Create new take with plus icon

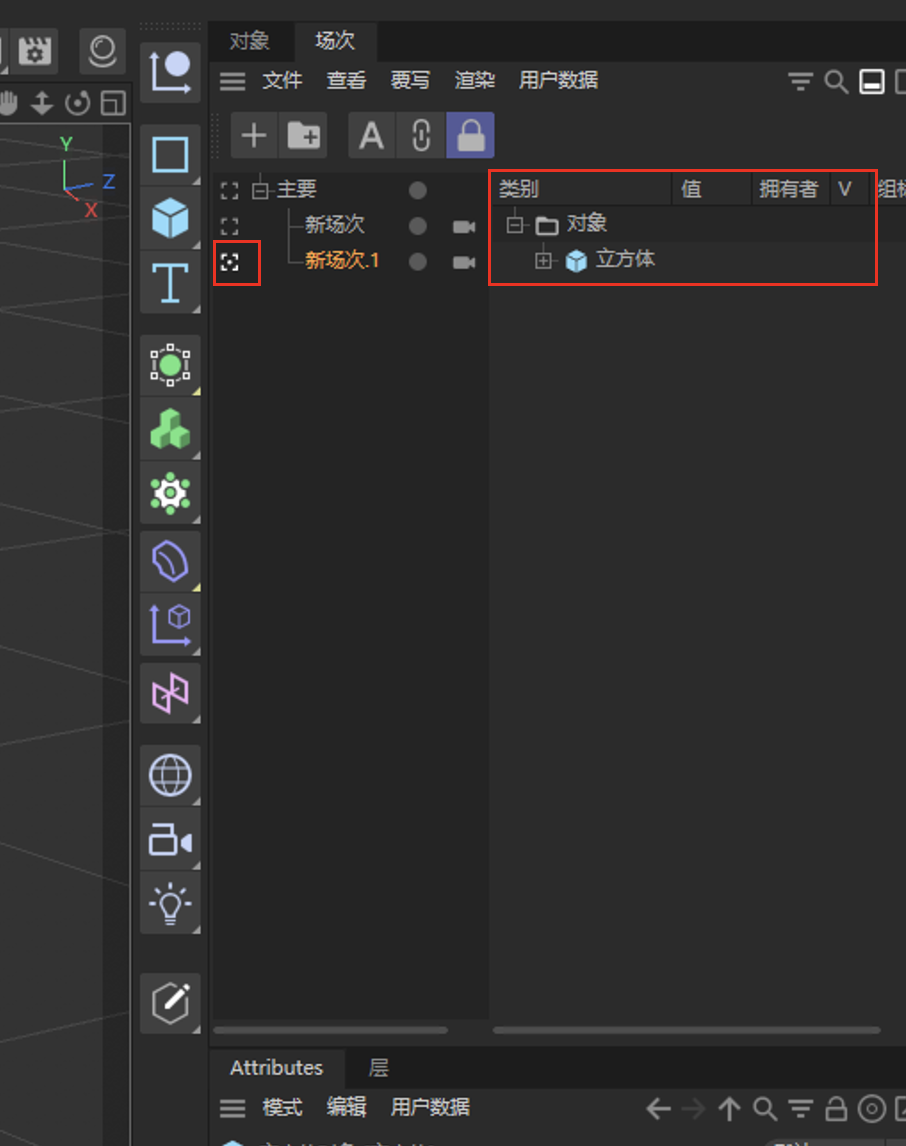coord(255,136)
